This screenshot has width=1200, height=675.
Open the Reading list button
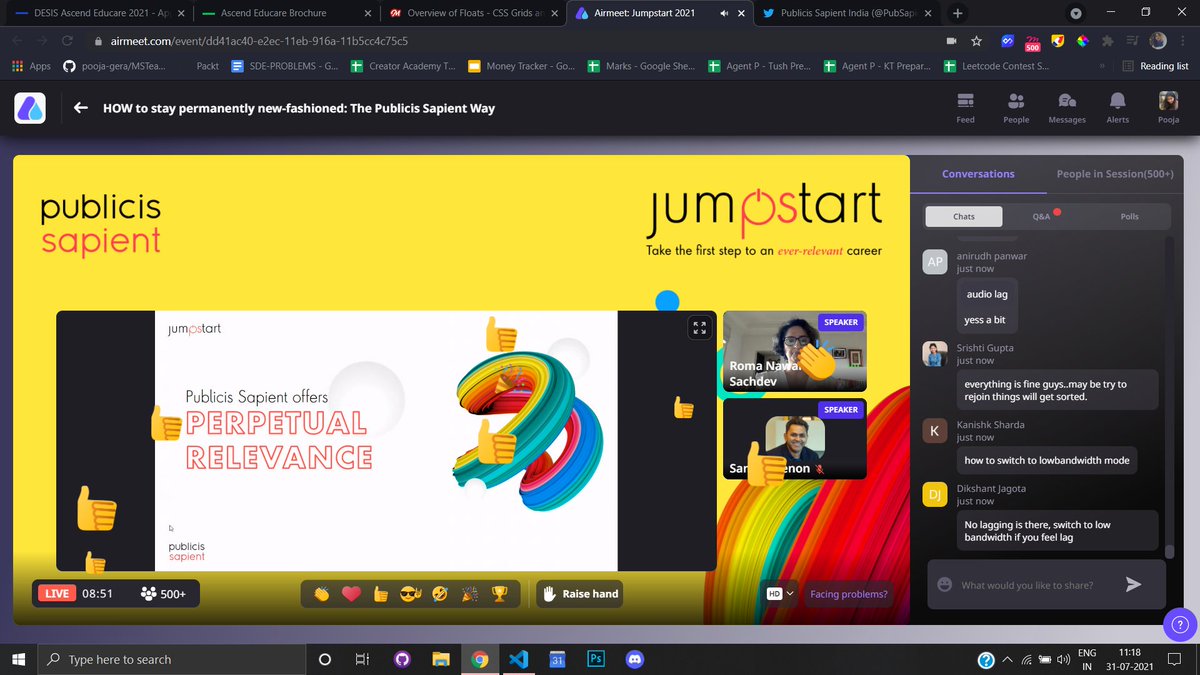click(x=1155, y=66)
